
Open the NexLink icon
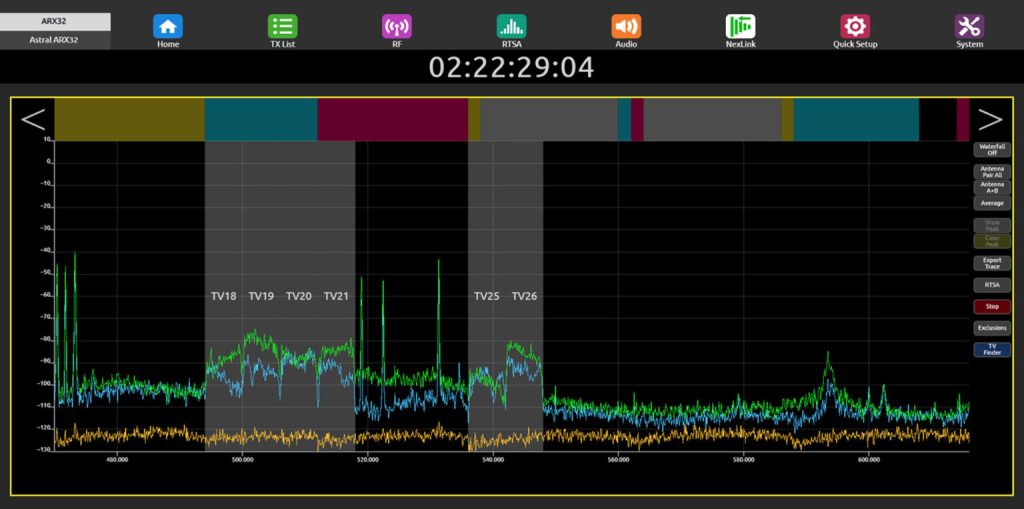(x=740, y=27)
